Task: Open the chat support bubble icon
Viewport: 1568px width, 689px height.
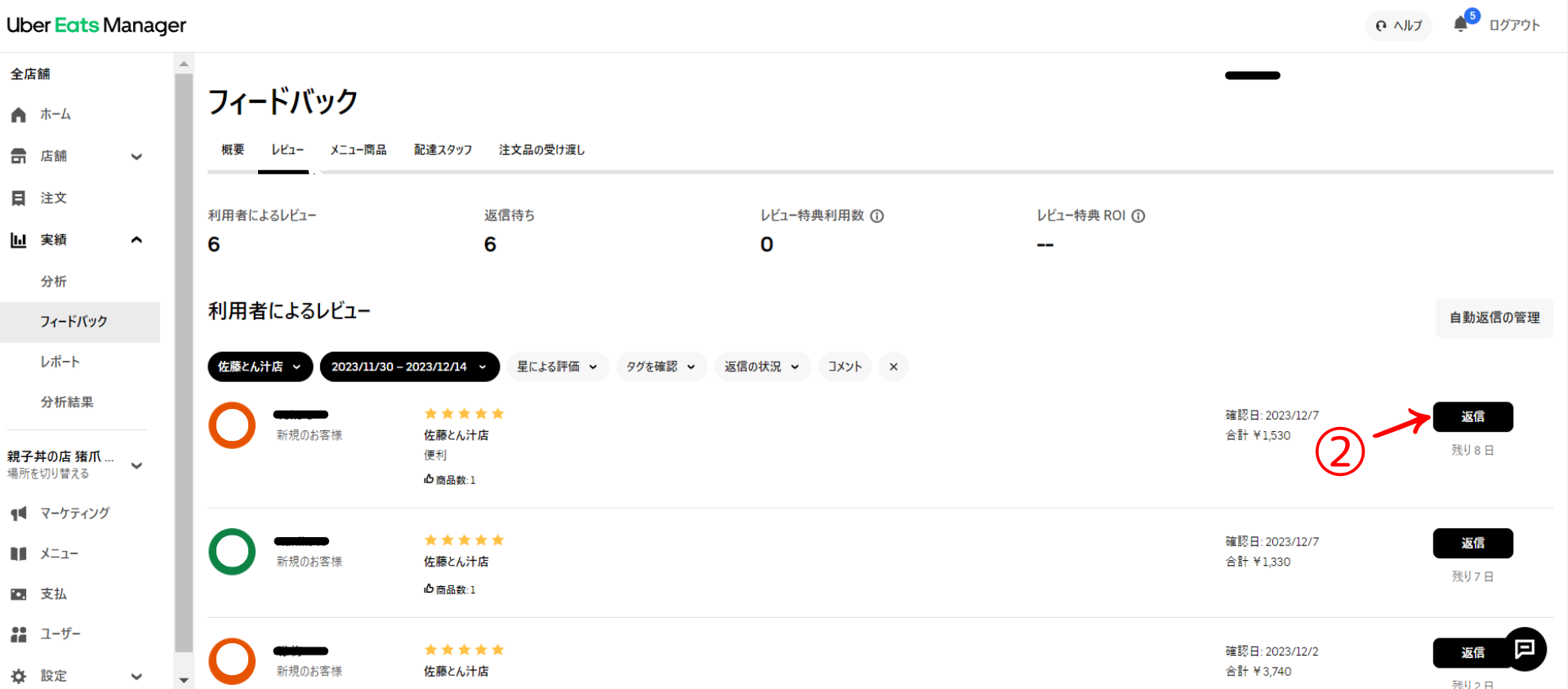Action: click(x=1525, y=649)
